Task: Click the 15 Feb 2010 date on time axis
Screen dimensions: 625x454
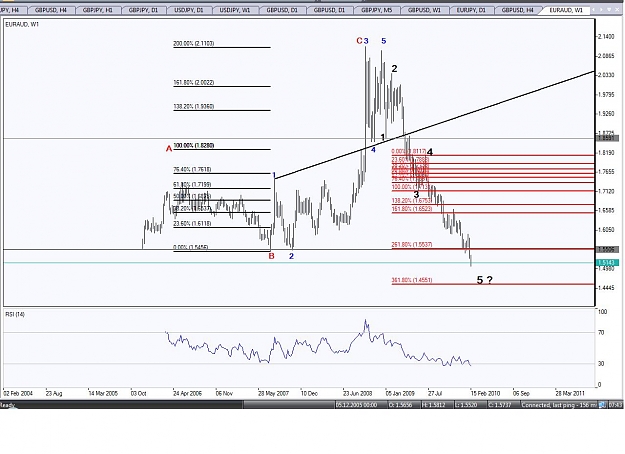Action: coord(485,393)
